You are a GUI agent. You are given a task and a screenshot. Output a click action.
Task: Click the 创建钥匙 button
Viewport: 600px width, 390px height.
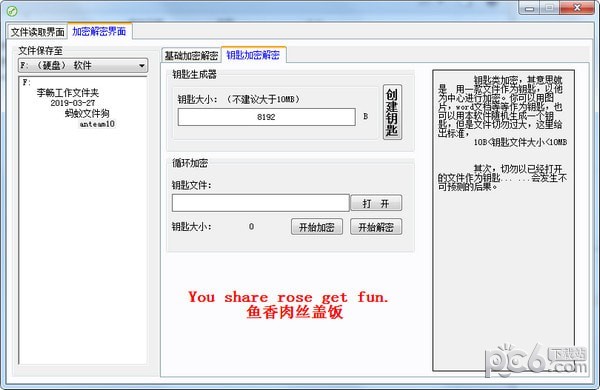tap(392, 112)
